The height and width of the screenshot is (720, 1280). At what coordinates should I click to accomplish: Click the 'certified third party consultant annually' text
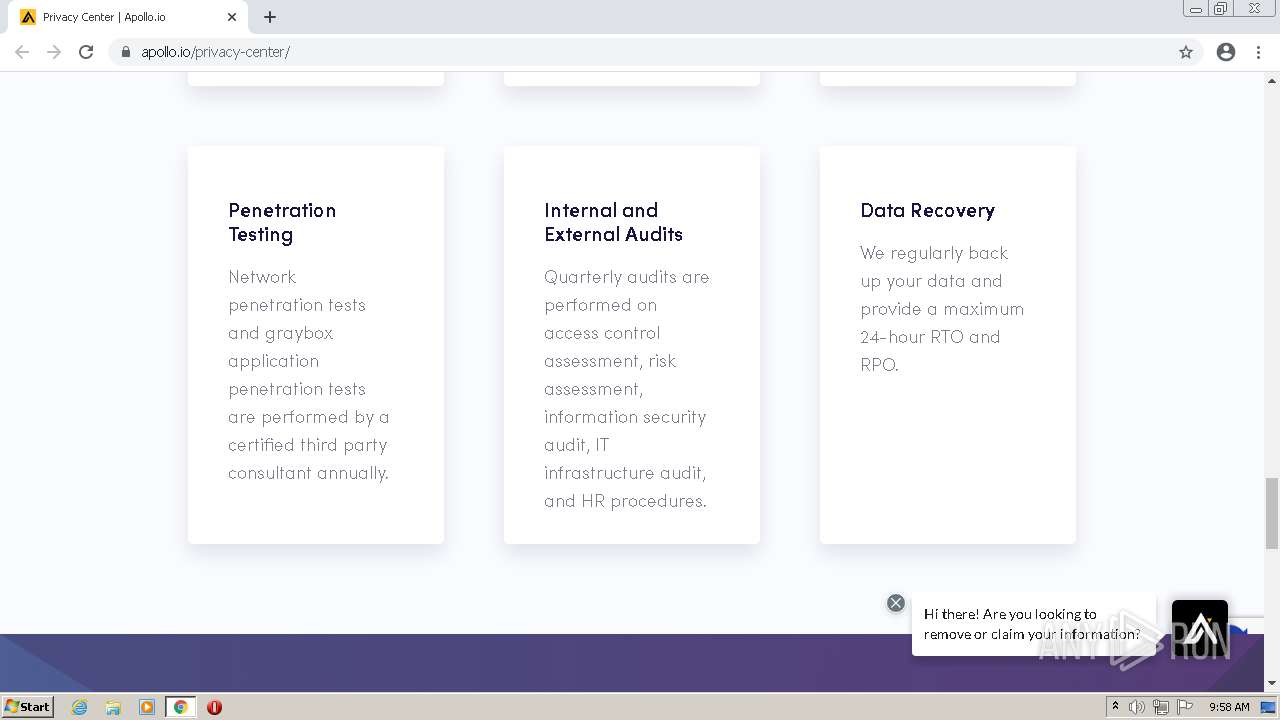tap(308, 459)
